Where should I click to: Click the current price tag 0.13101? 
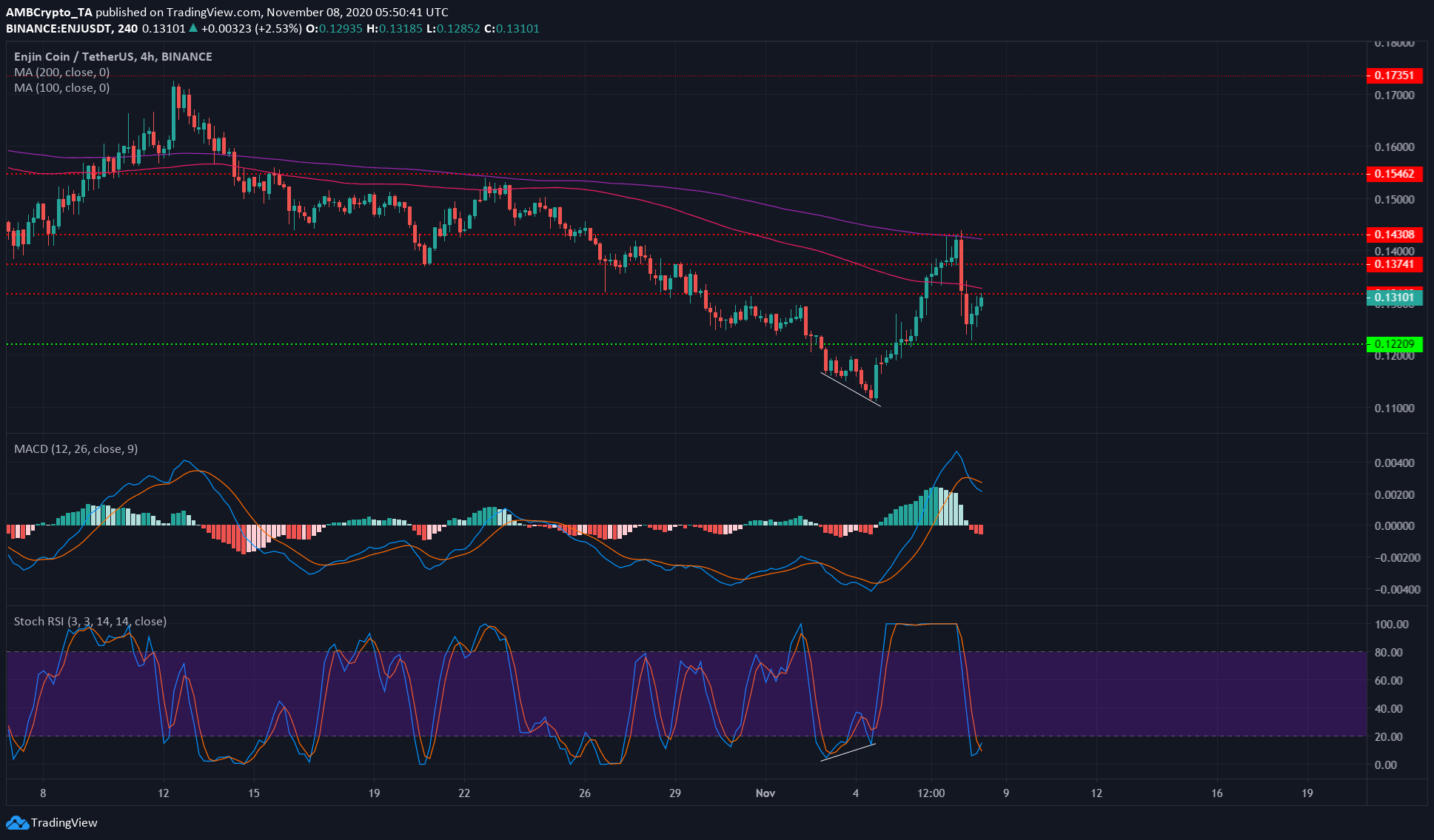(1394, 298)
